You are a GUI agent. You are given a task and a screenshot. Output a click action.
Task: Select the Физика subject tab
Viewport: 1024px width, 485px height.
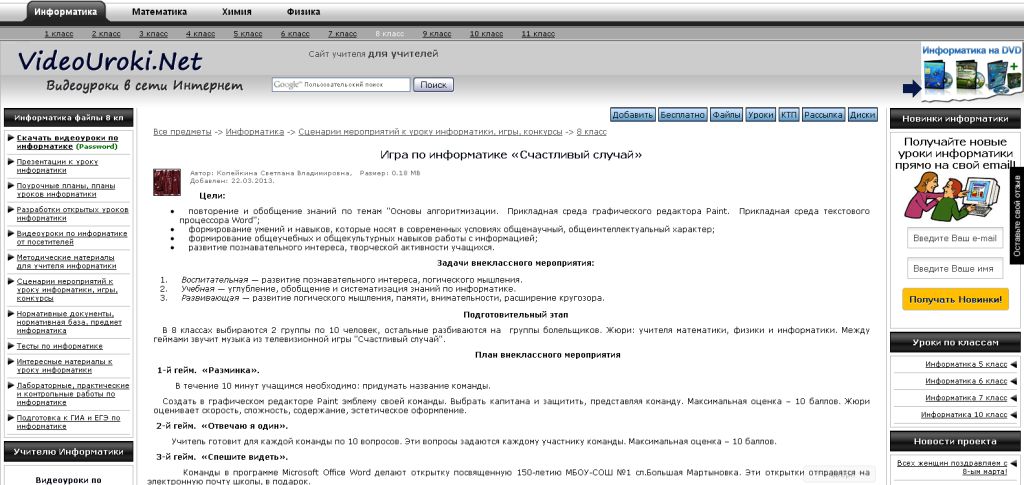point(303,13)
